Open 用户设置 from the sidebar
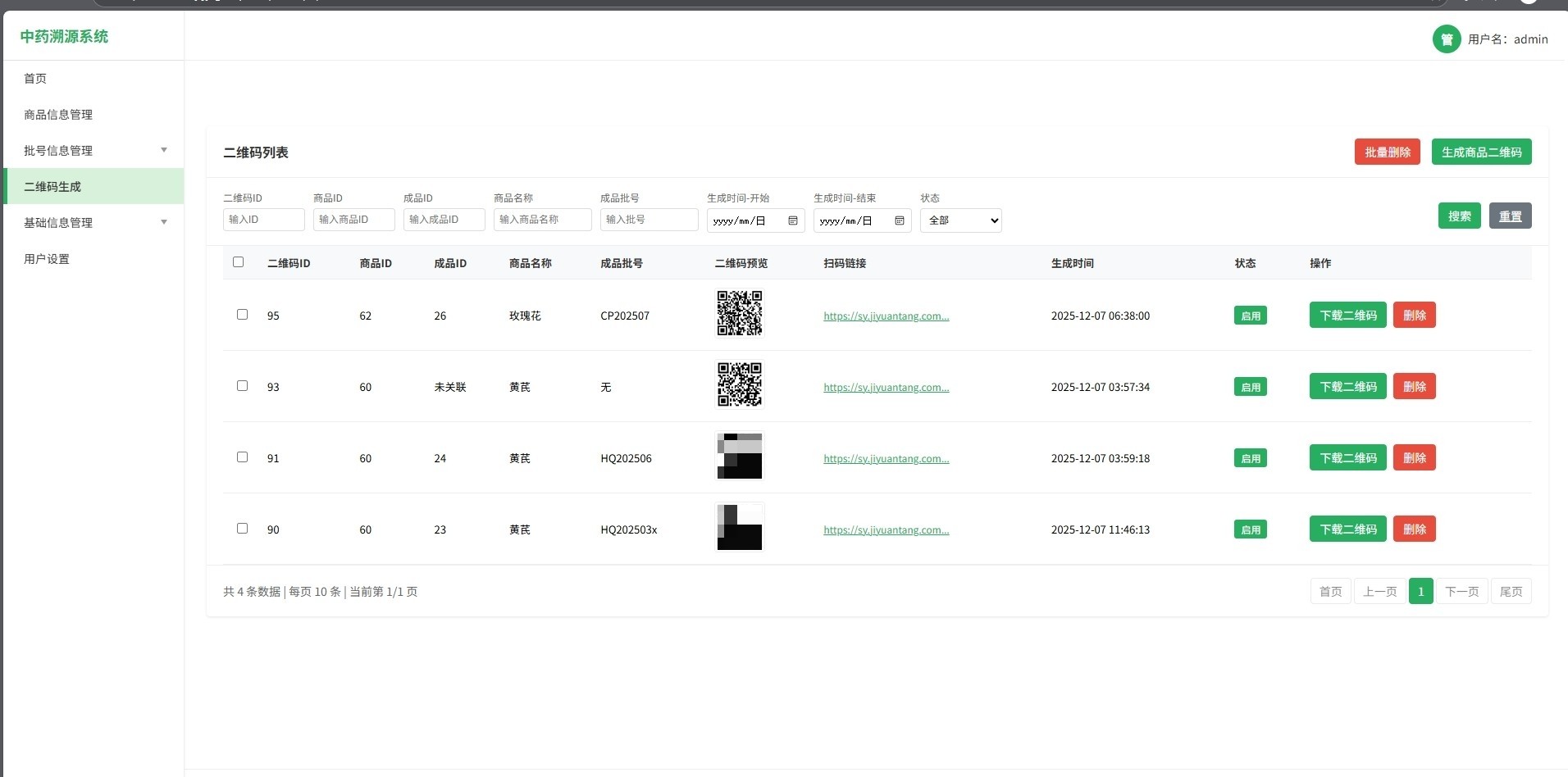This screenshot has height=777, width=1568. pyautogui.click(x=47, y=259)
